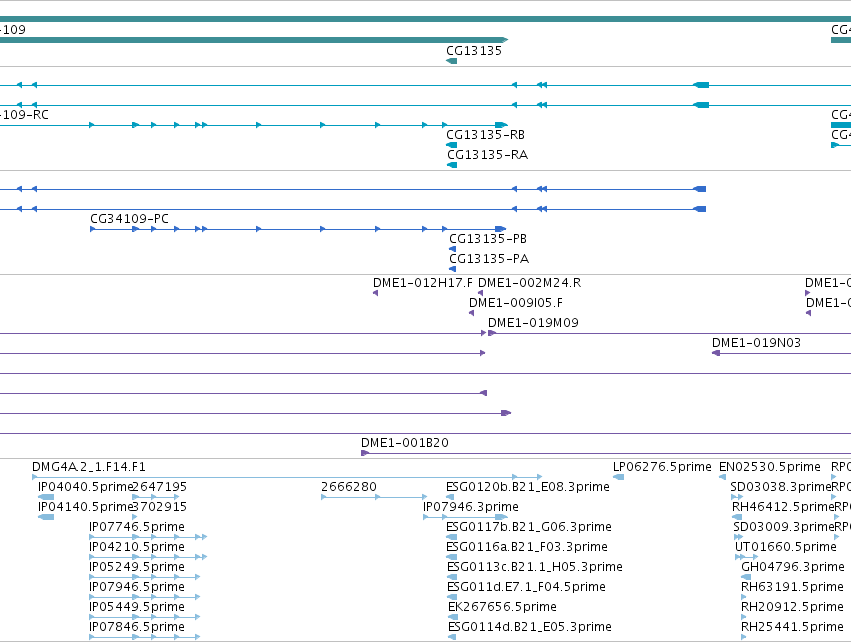Image resolution: width=851 pixels, height=642 pixels.
Task: Click the RH20912.5prime label
Action: pyautogui.click(x=792, y=607)
